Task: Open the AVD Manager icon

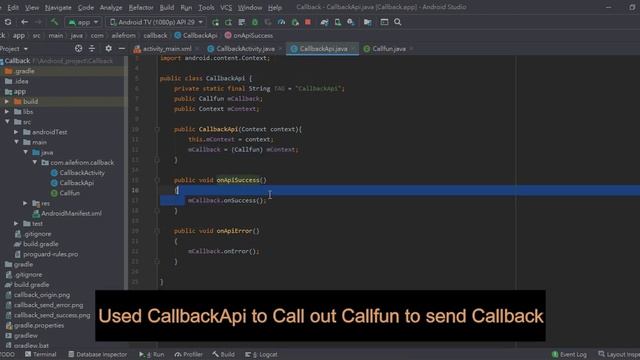Action: coord(338,22)
